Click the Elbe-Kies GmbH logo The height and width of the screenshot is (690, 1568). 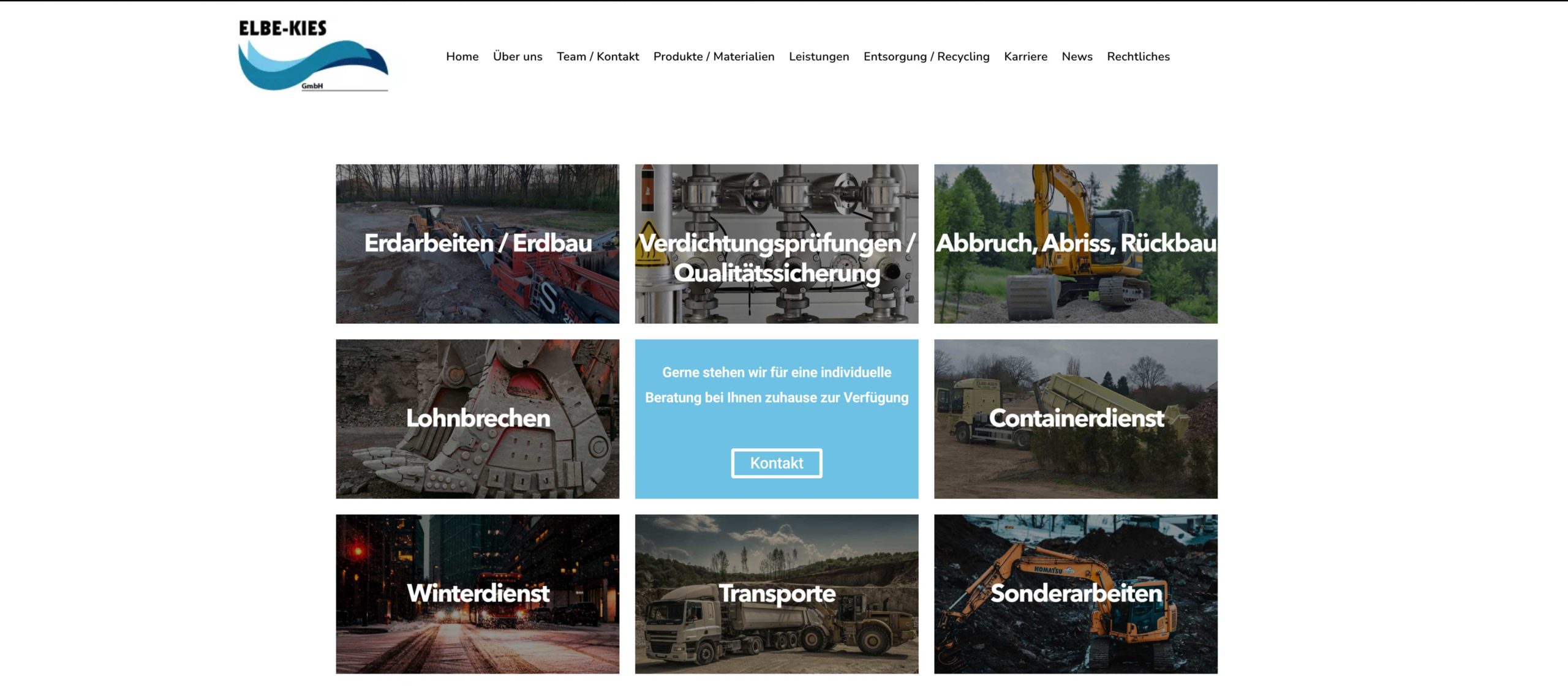313,56
